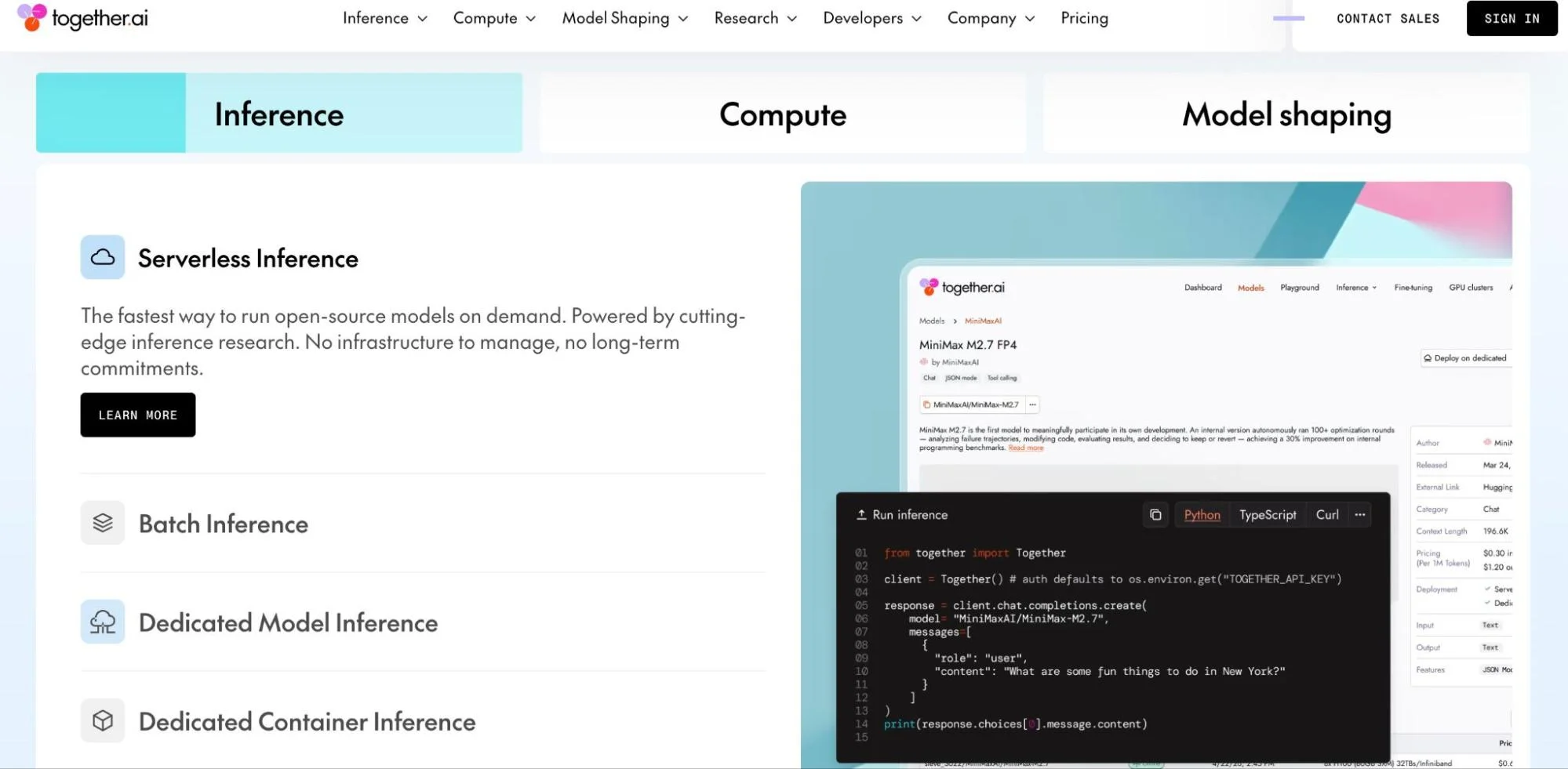Click the together.ai logo inside the dashboard preview
Viewport: 1568px width, 769px height.
tap(962, 287)
